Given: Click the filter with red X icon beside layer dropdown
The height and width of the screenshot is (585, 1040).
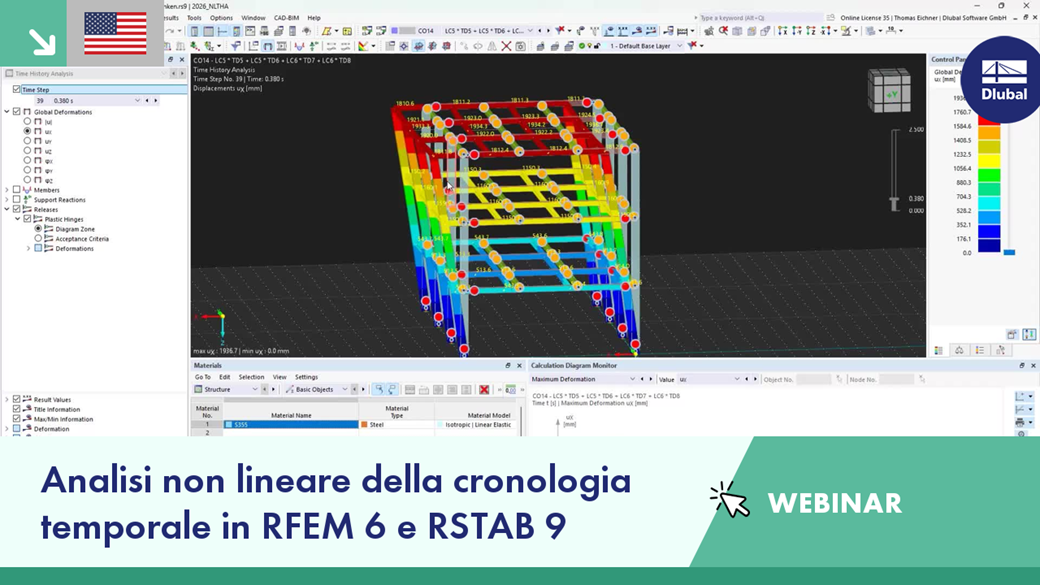Looking at the screenshot, I should pyautogui.click(x=693, y=46).
